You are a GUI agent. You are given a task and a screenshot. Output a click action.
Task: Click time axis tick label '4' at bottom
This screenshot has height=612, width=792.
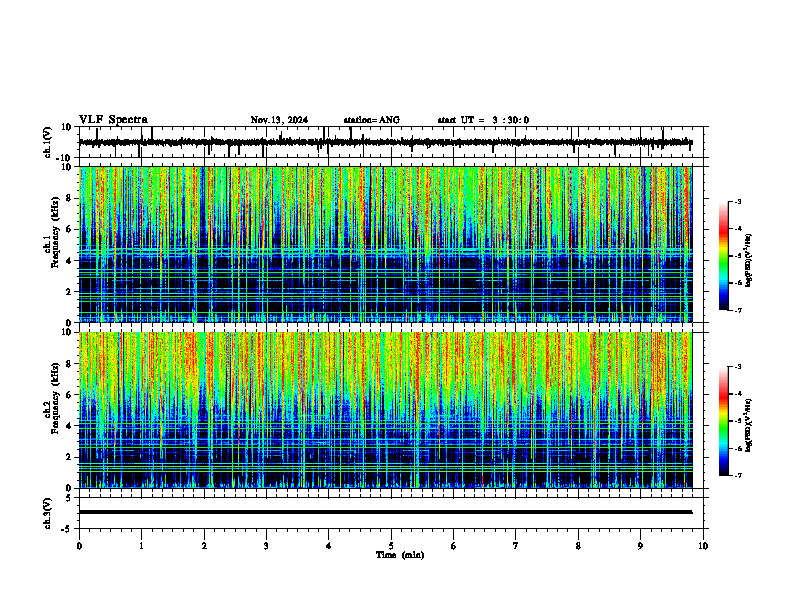point(329,546)
